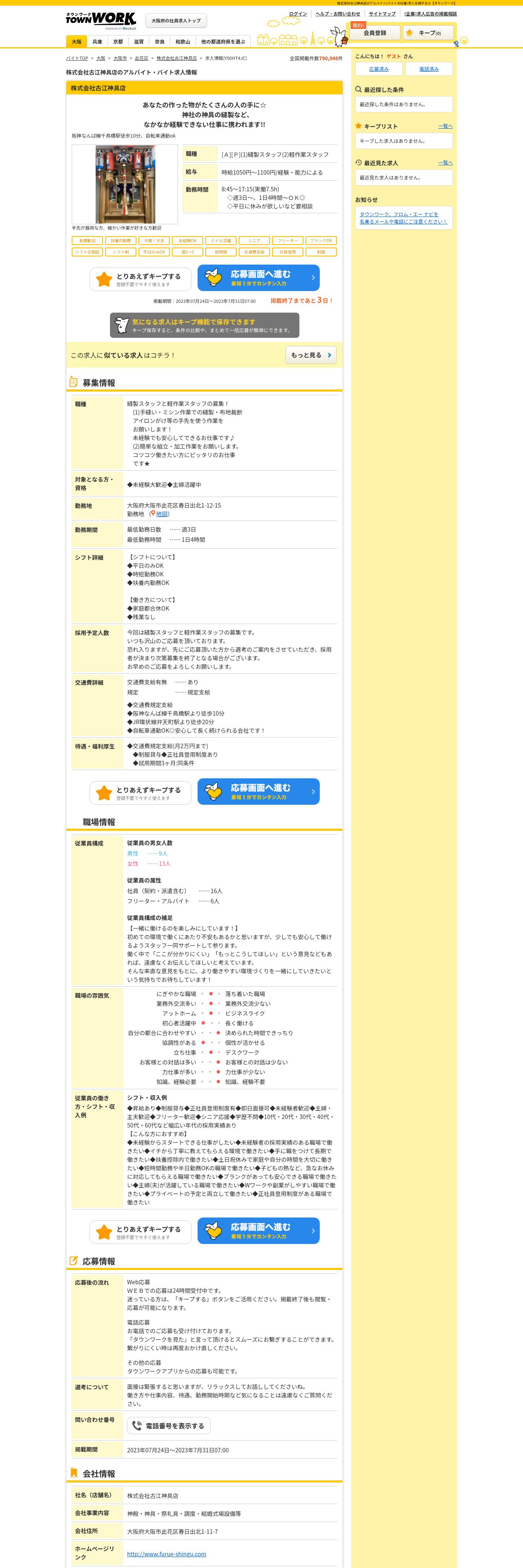Viewport: 523px width, 1568px height.
Task: Click the 交通費支給 tag
Action: (x=255, y=252)
